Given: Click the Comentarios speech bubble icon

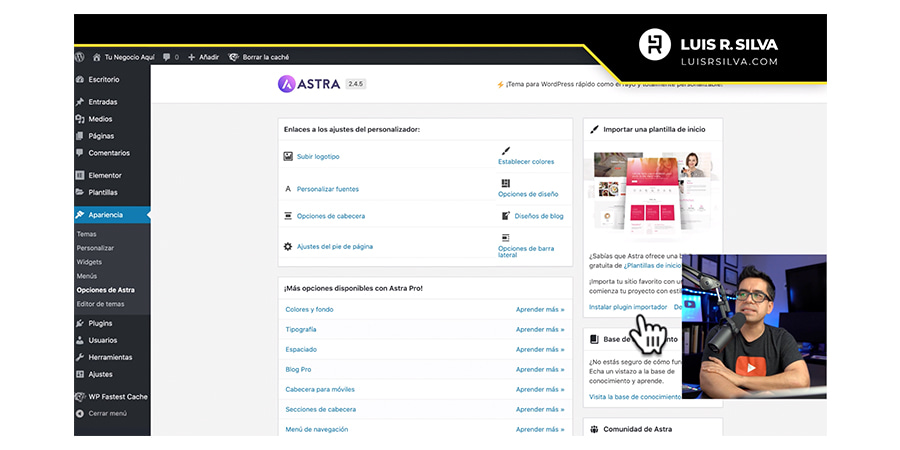Looking at the screenshot, I should click(80, 153).
